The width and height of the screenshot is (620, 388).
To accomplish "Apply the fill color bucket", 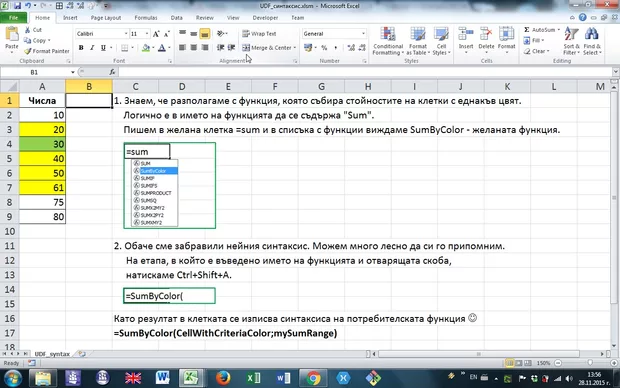I will [146, 48].
